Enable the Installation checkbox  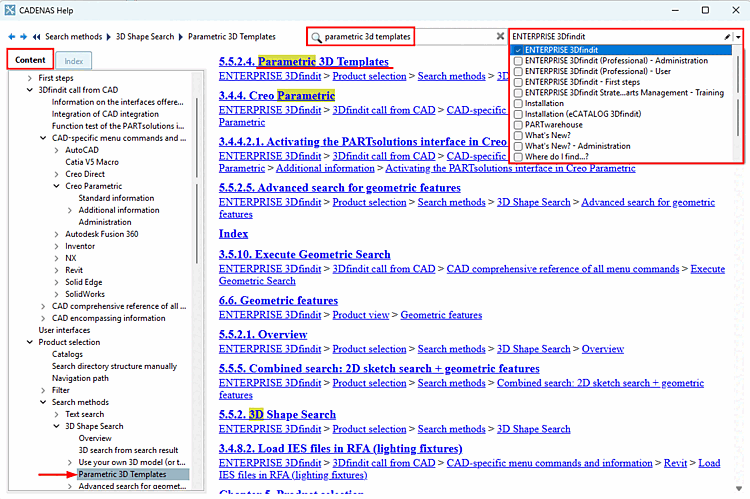point(518,103)
